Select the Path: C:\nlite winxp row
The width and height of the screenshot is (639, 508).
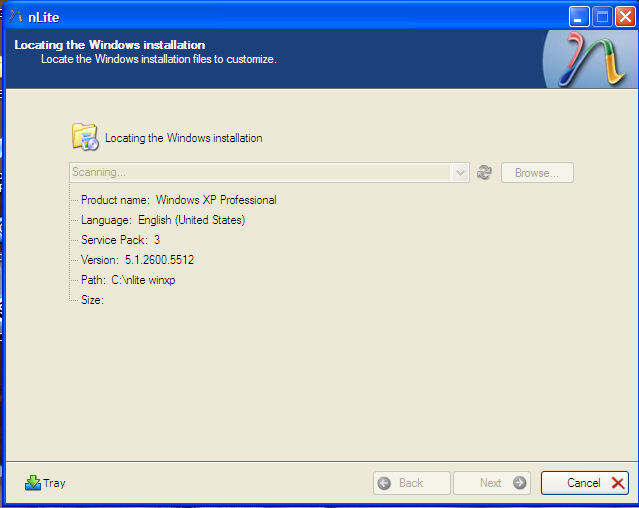coord(128,280)
